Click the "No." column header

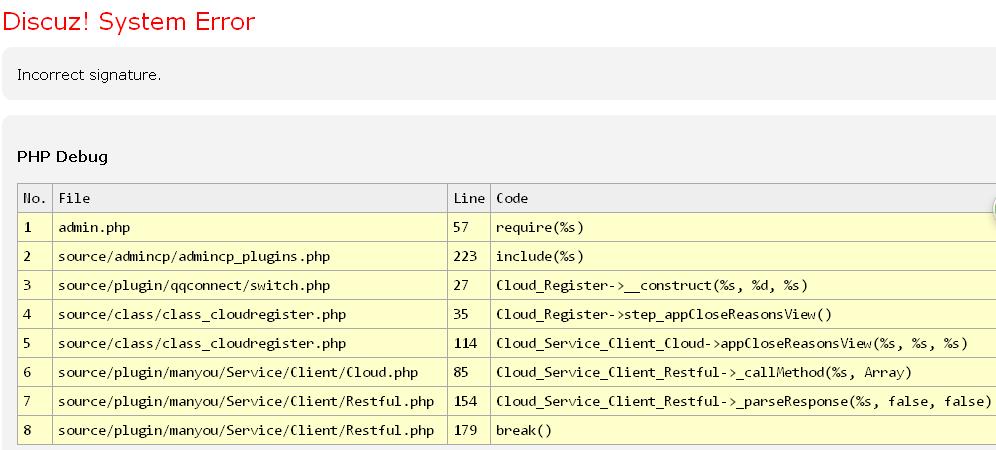[x=35, y=198]
